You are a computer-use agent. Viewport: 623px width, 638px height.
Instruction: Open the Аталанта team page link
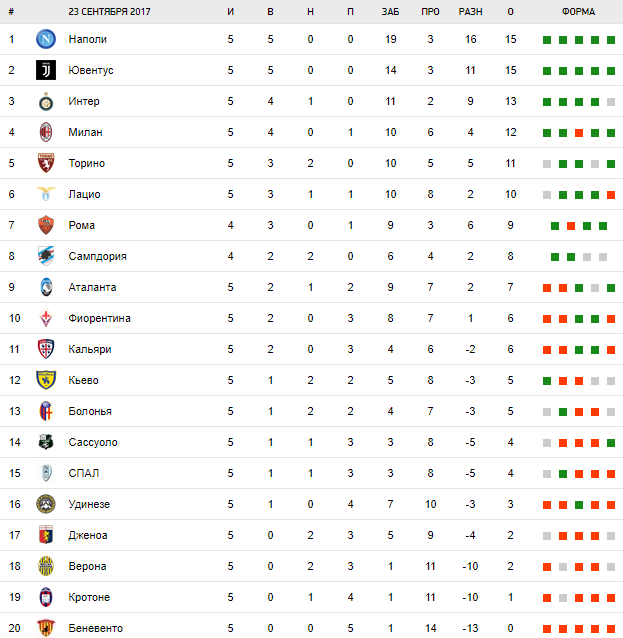(92, 287)
